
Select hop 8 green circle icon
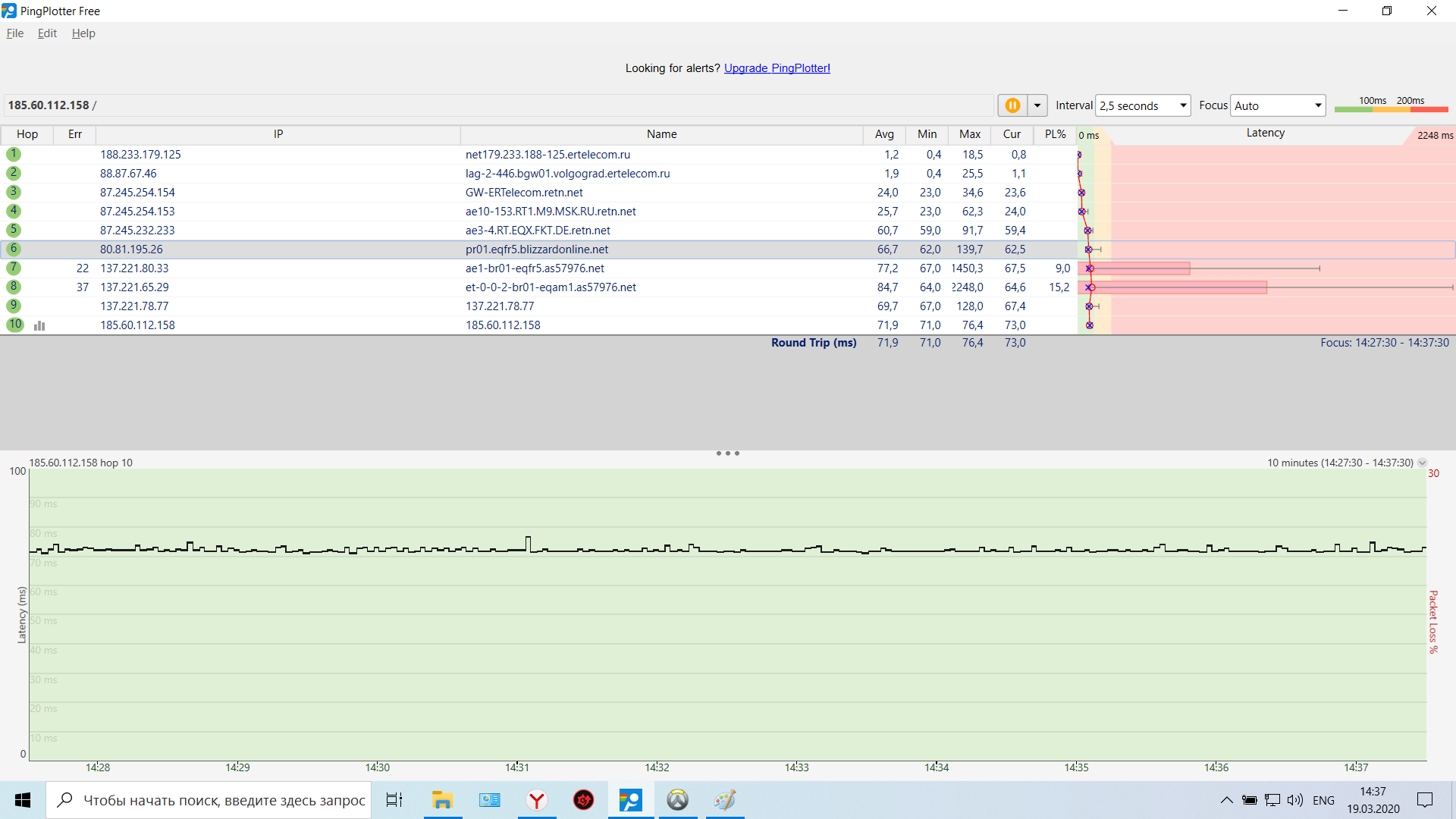click(14, 287)
